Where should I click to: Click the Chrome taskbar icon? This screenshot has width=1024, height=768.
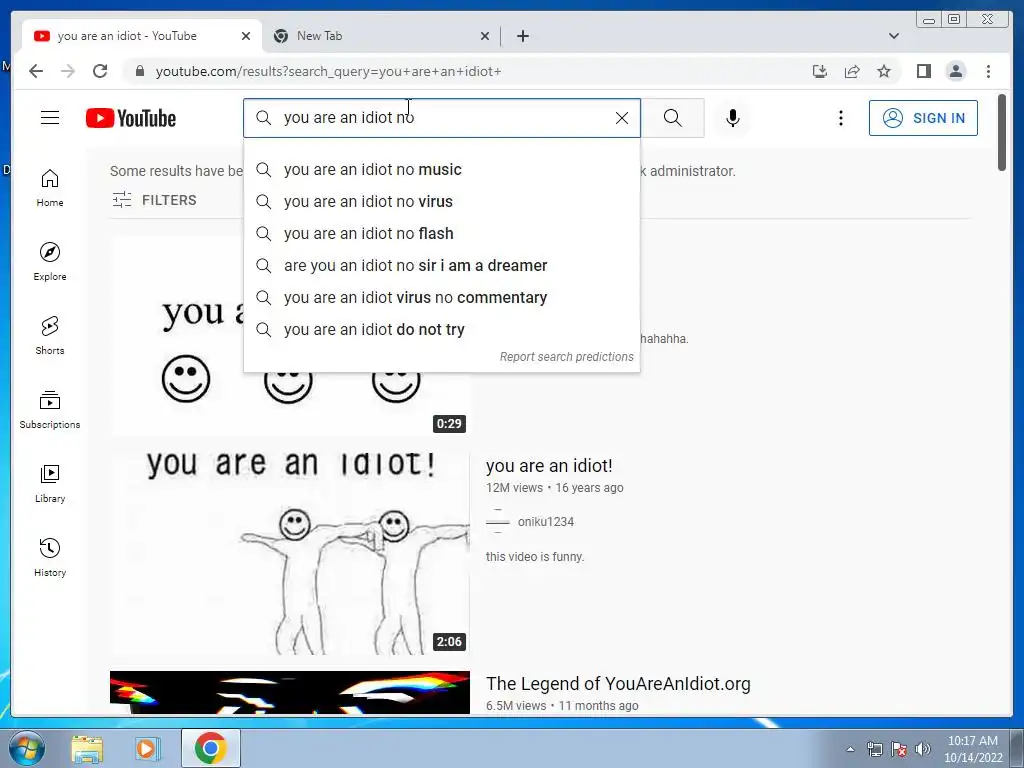[x=210, y=748]
